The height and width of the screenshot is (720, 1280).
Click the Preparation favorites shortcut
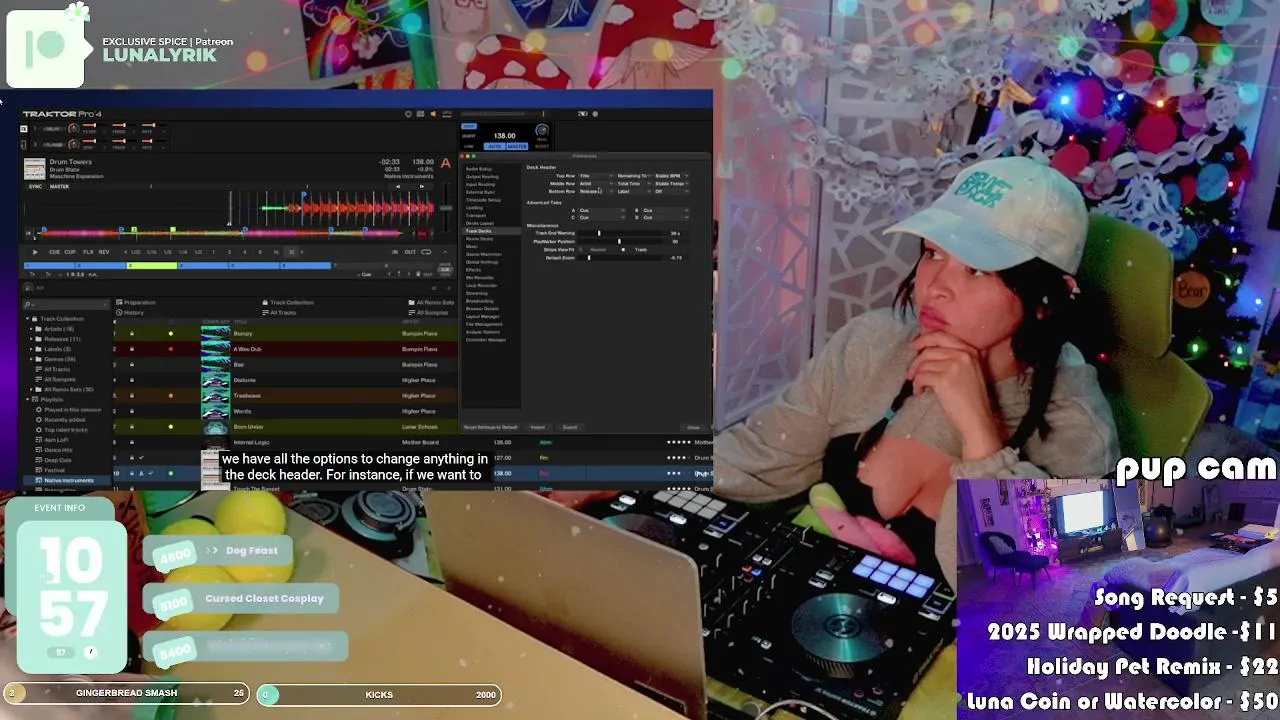coord(136,302)
